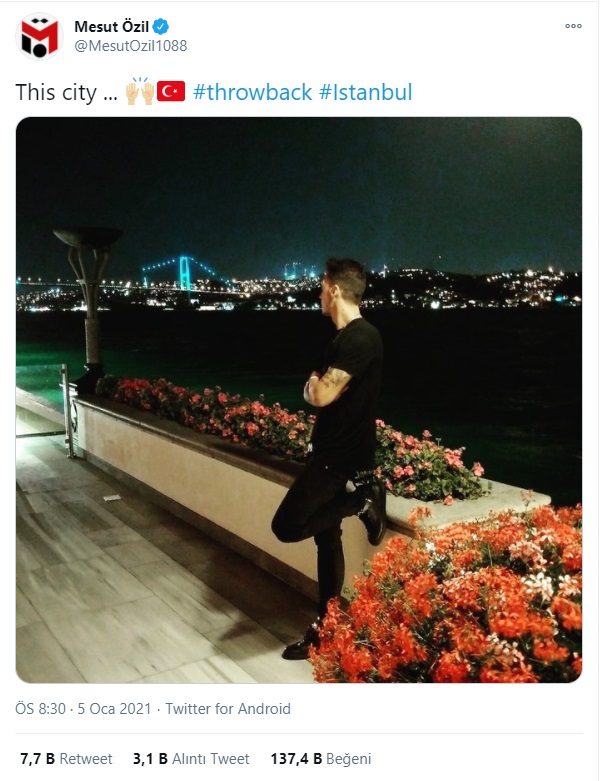Open the #Istanbul hashtag
This screenshot has width=601, height=781.
(x=365, y=92)
